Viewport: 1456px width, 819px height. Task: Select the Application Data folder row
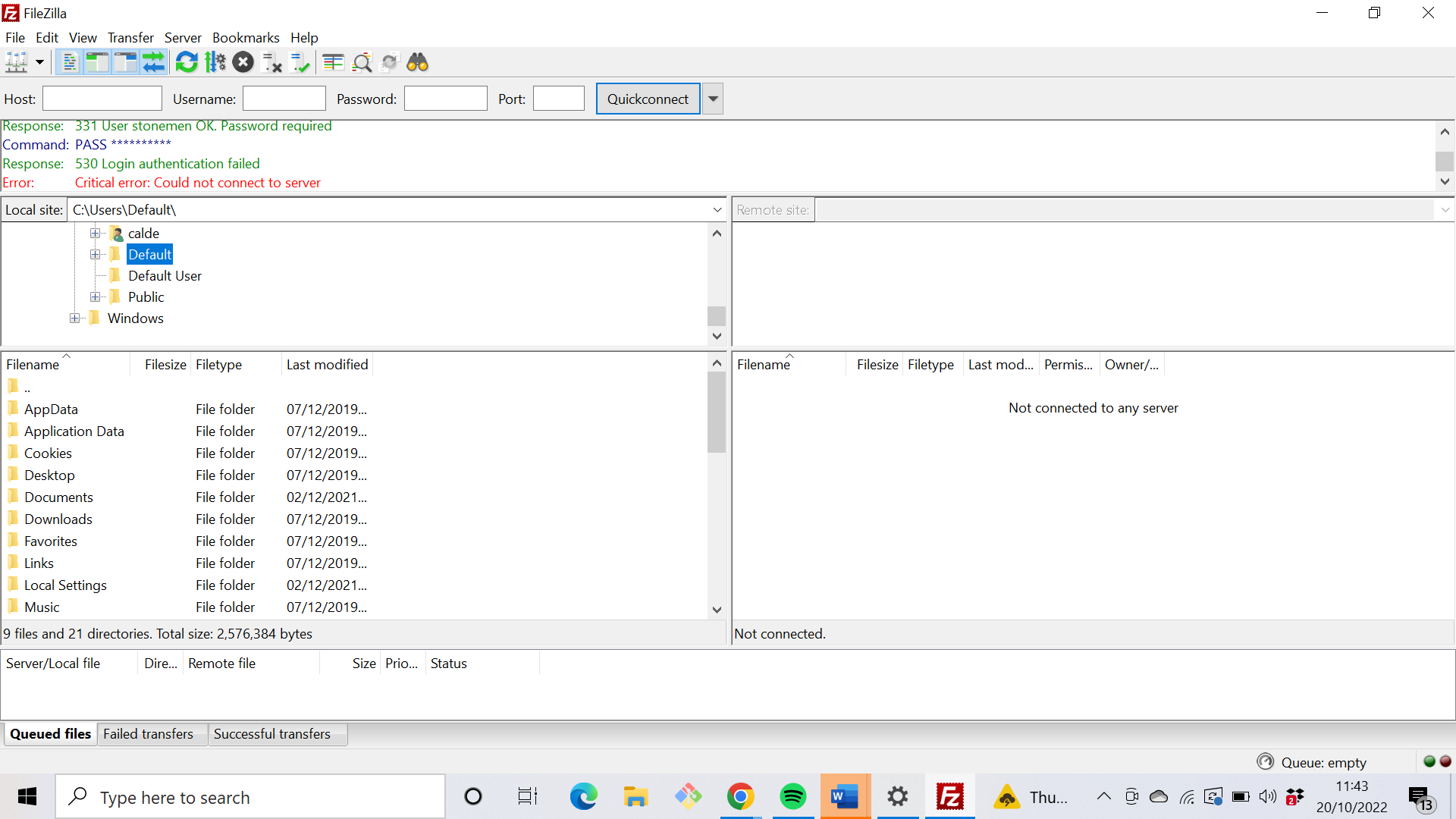click(353, 431)
